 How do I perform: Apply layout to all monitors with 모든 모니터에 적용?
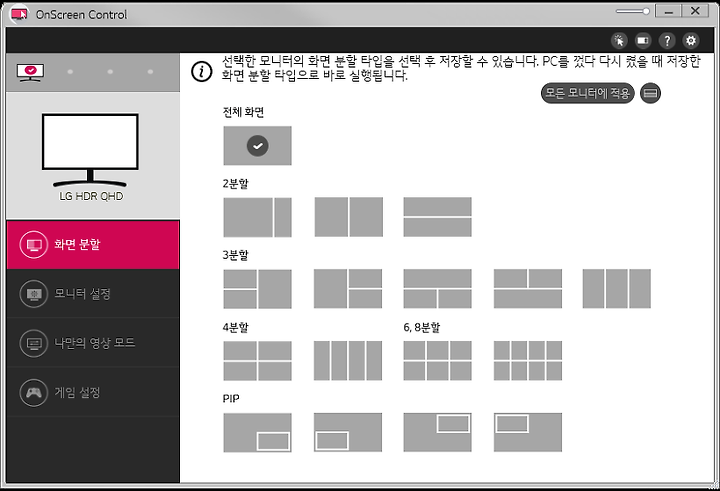click(x=587, y=93)
